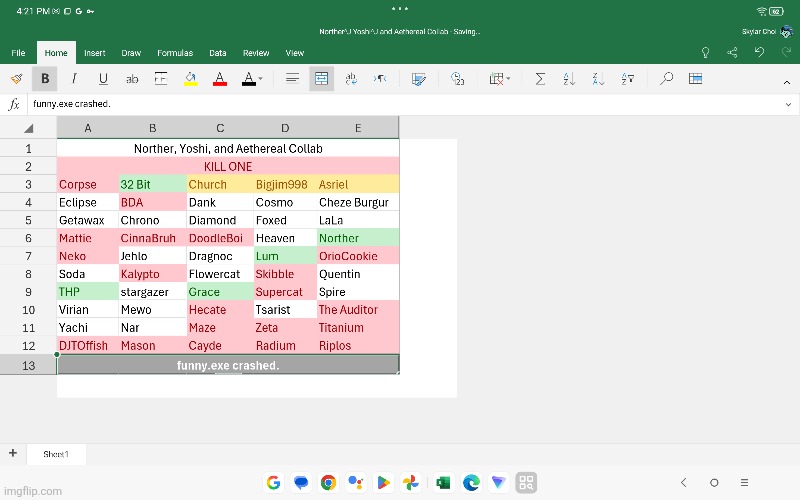Click the wrap text icon
The width and height of the screenshot is (800, 500).
click(351, 79)
